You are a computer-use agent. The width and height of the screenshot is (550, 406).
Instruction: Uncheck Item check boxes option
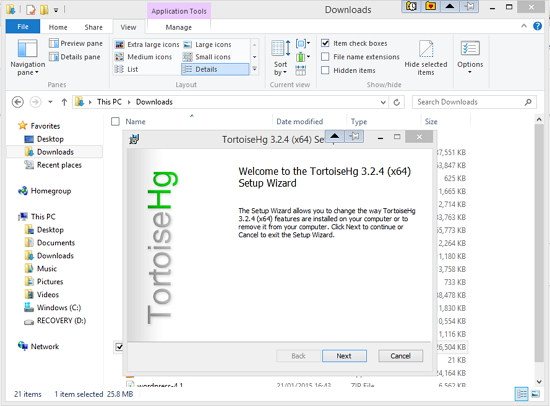325,43
